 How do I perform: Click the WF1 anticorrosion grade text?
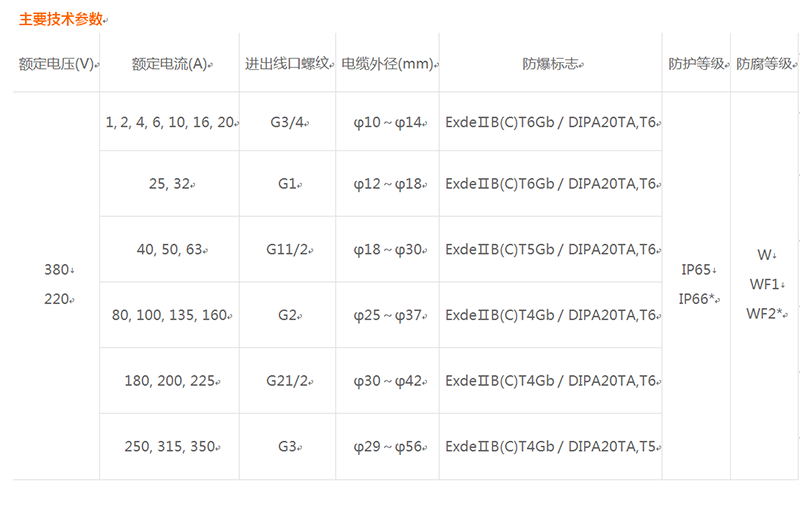point(764,284)
